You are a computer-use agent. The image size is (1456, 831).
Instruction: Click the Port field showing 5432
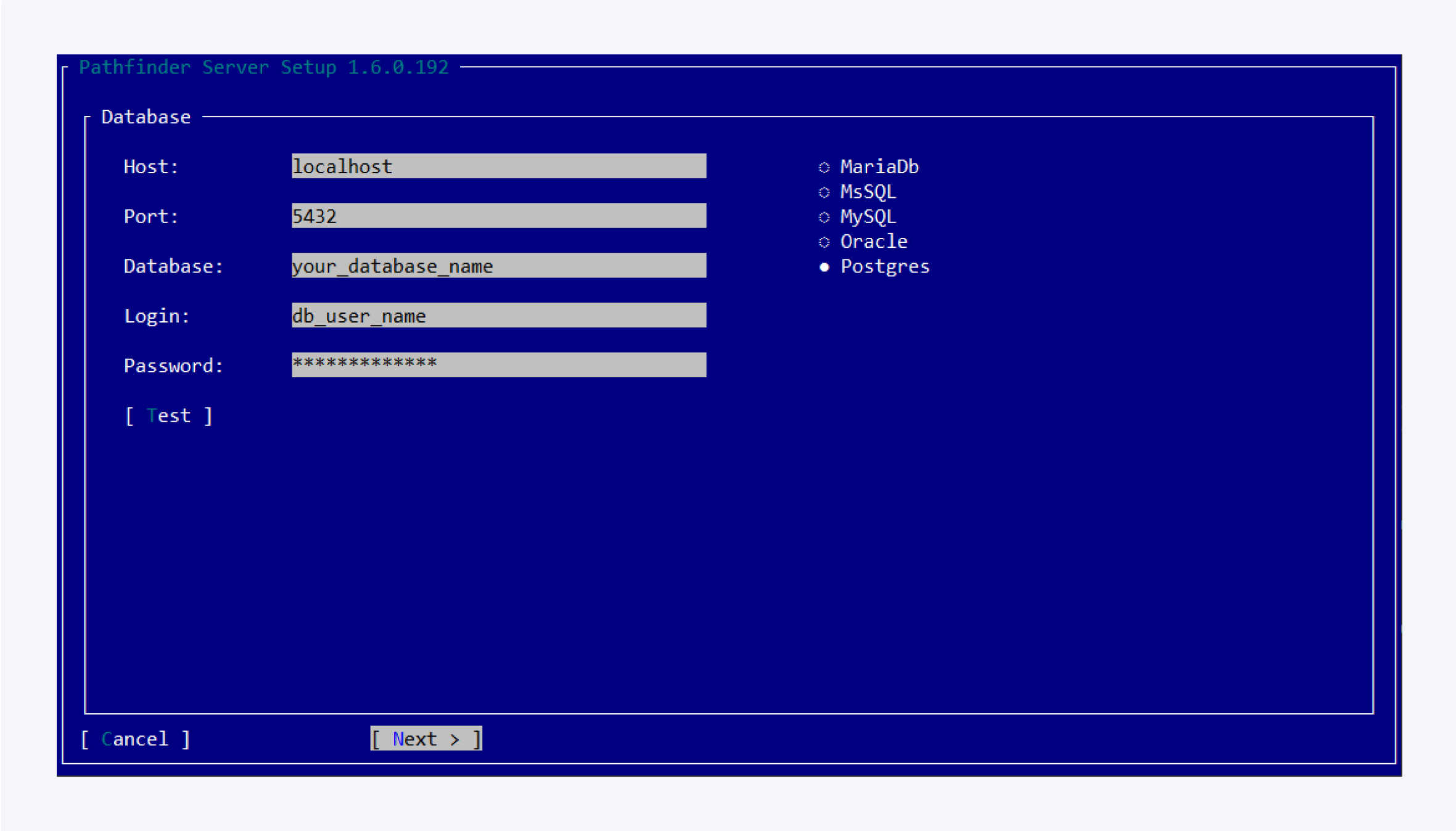point(498,216)
